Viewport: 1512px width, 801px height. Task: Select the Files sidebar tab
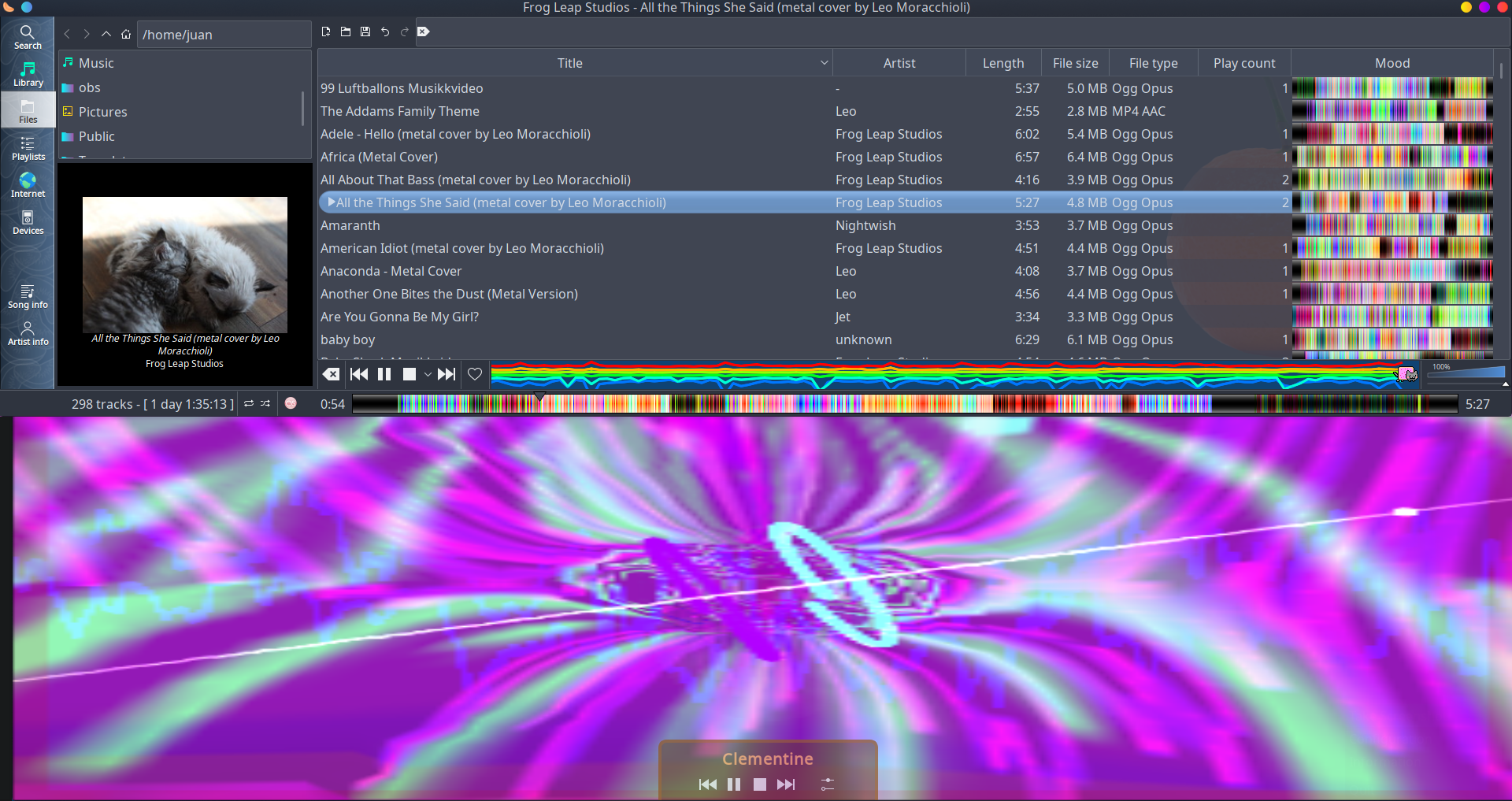pyautogui.click(x=28, y=111)
